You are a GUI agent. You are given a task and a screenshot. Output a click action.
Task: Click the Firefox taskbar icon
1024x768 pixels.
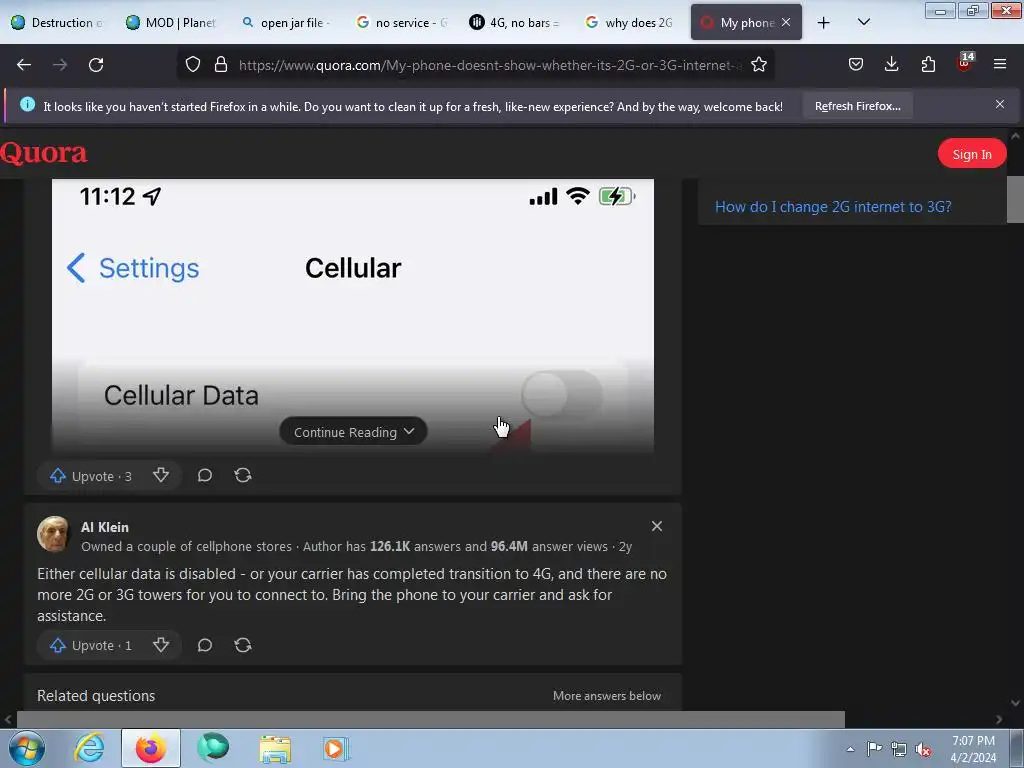(x=150, y=748)
